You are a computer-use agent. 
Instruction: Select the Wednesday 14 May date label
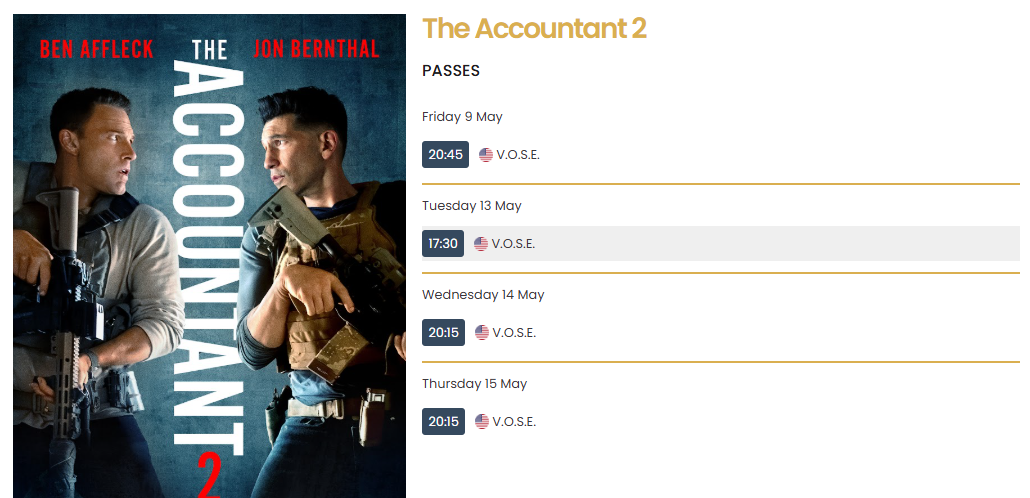point(483,295)
